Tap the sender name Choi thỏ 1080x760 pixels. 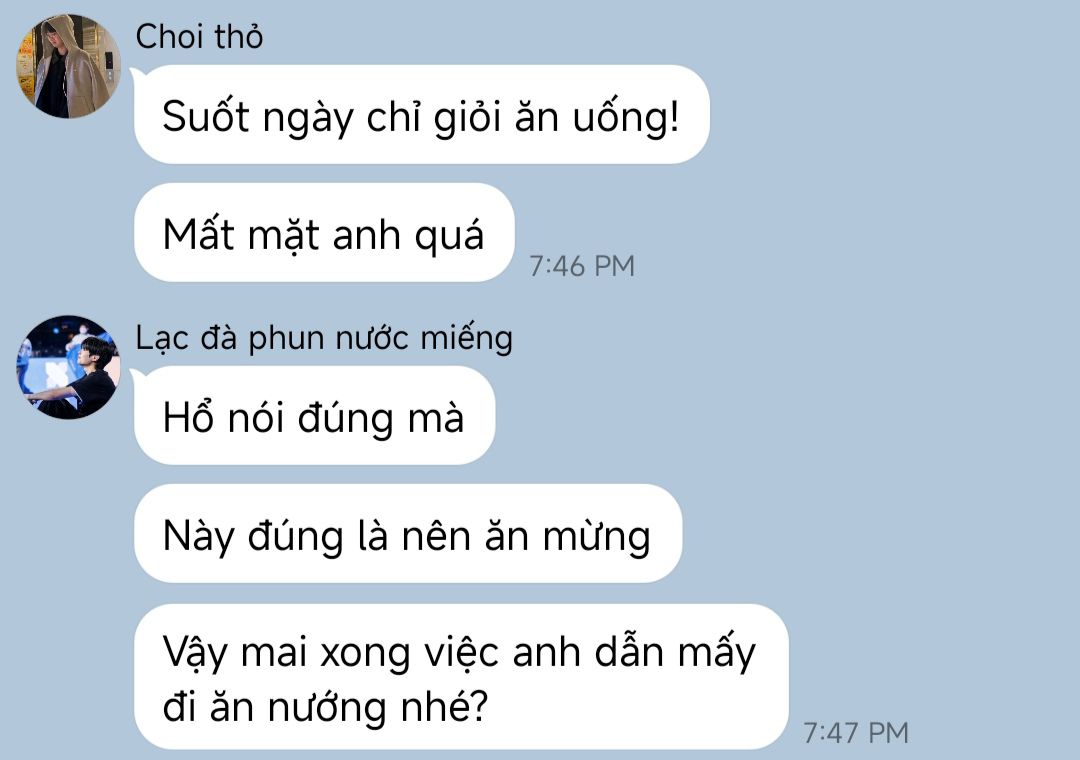pyautogui.click(x=199, y=37)
